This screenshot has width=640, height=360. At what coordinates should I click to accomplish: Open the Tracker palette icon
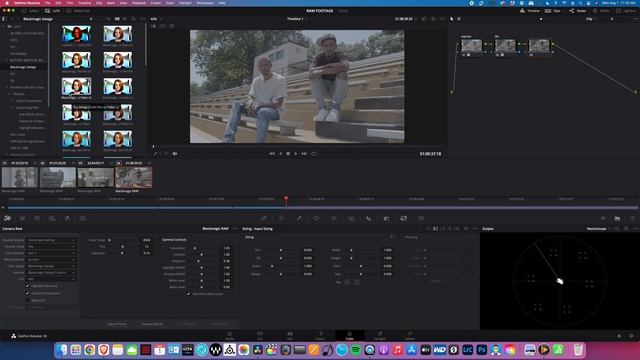(333, 219)
